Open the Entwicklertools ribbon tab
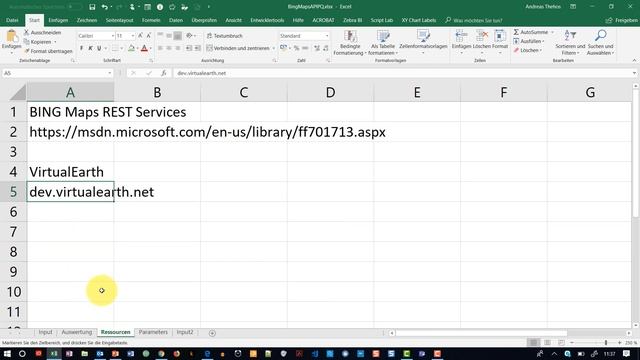 tap(267, 20)
